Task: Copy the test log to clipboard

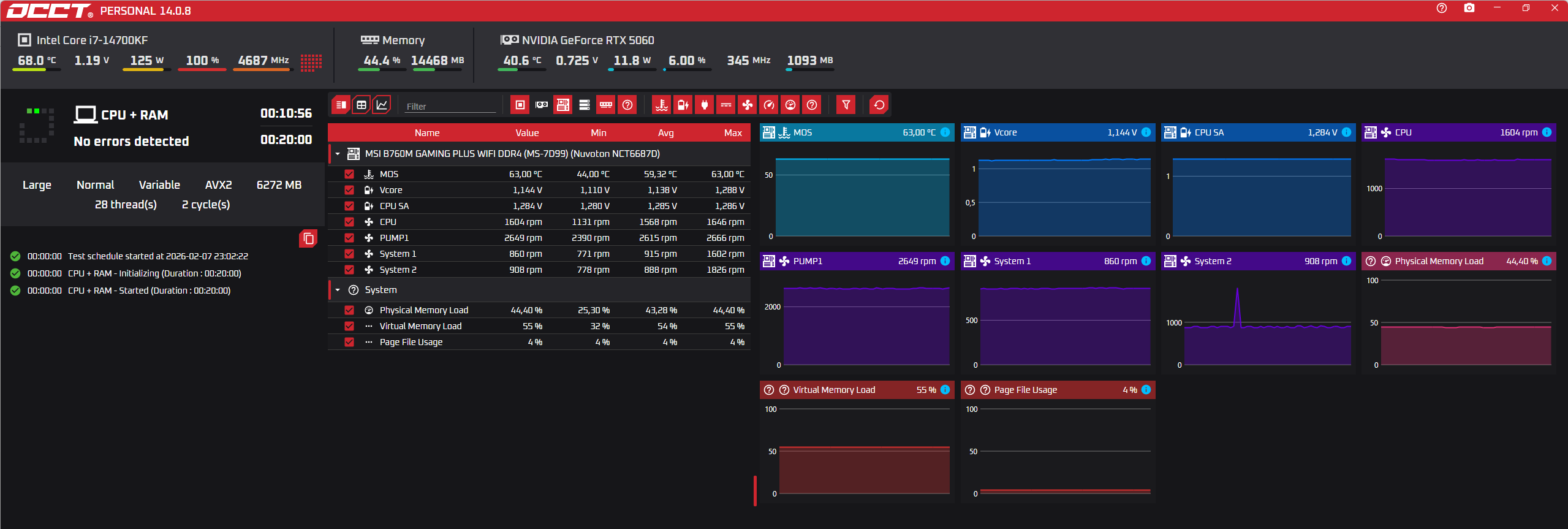Action: tap(308, 238)
